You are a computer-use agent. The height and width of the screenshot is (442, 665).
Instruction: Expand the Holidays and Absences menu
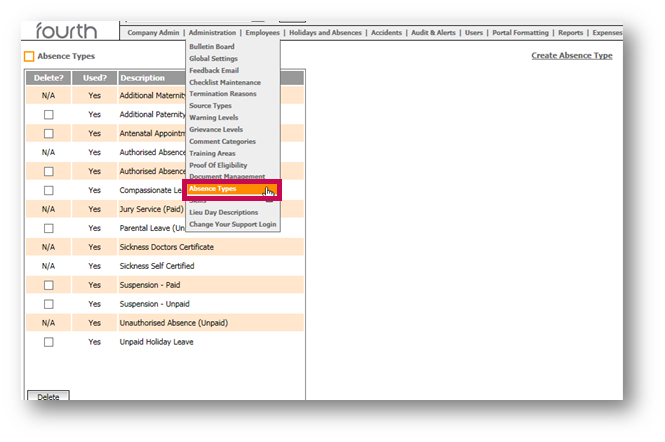point(326,33)
